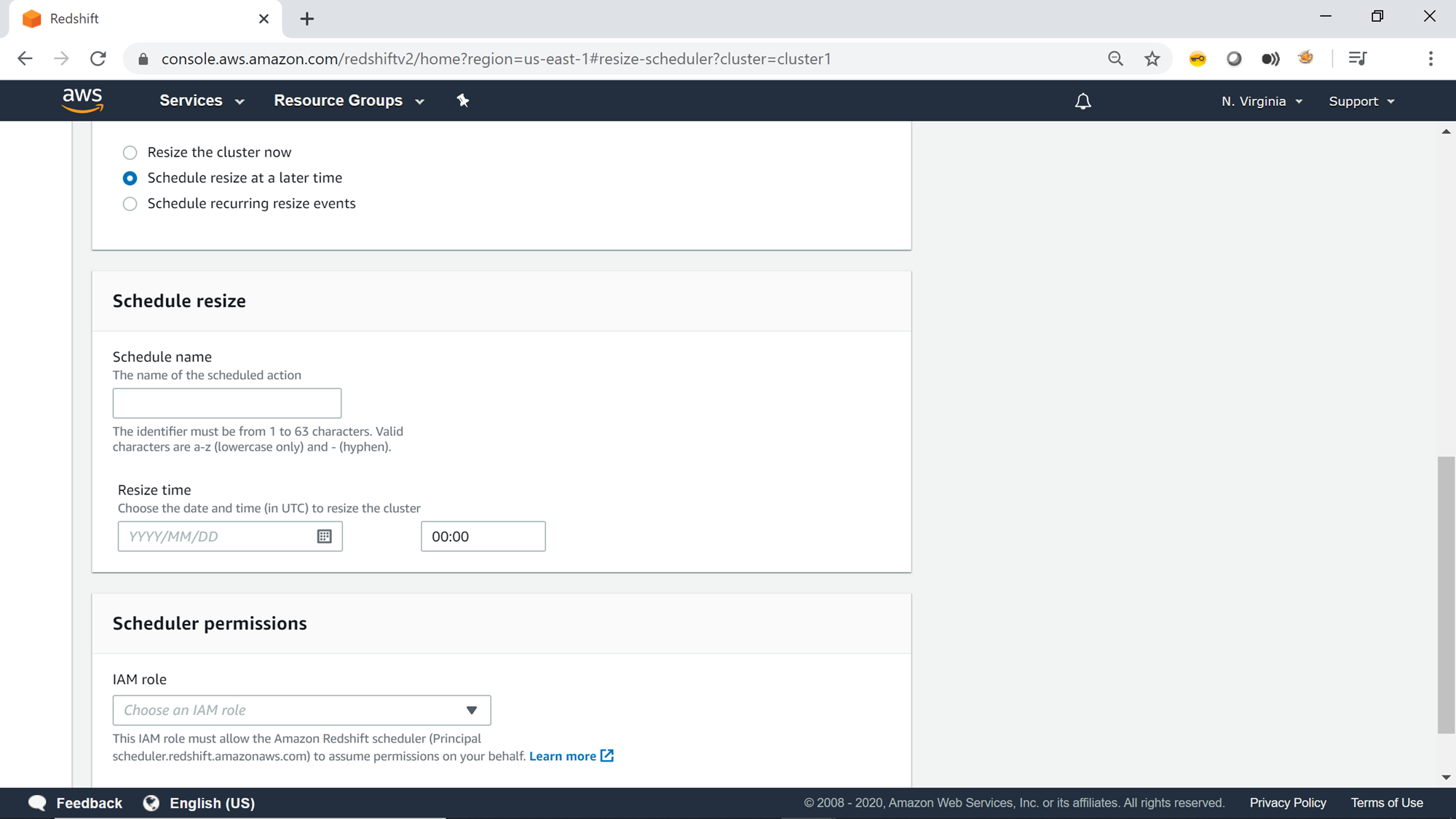Open the Resource Groups menu
The width and height of the screenshot is (1456, 819).
coord(349,100)
